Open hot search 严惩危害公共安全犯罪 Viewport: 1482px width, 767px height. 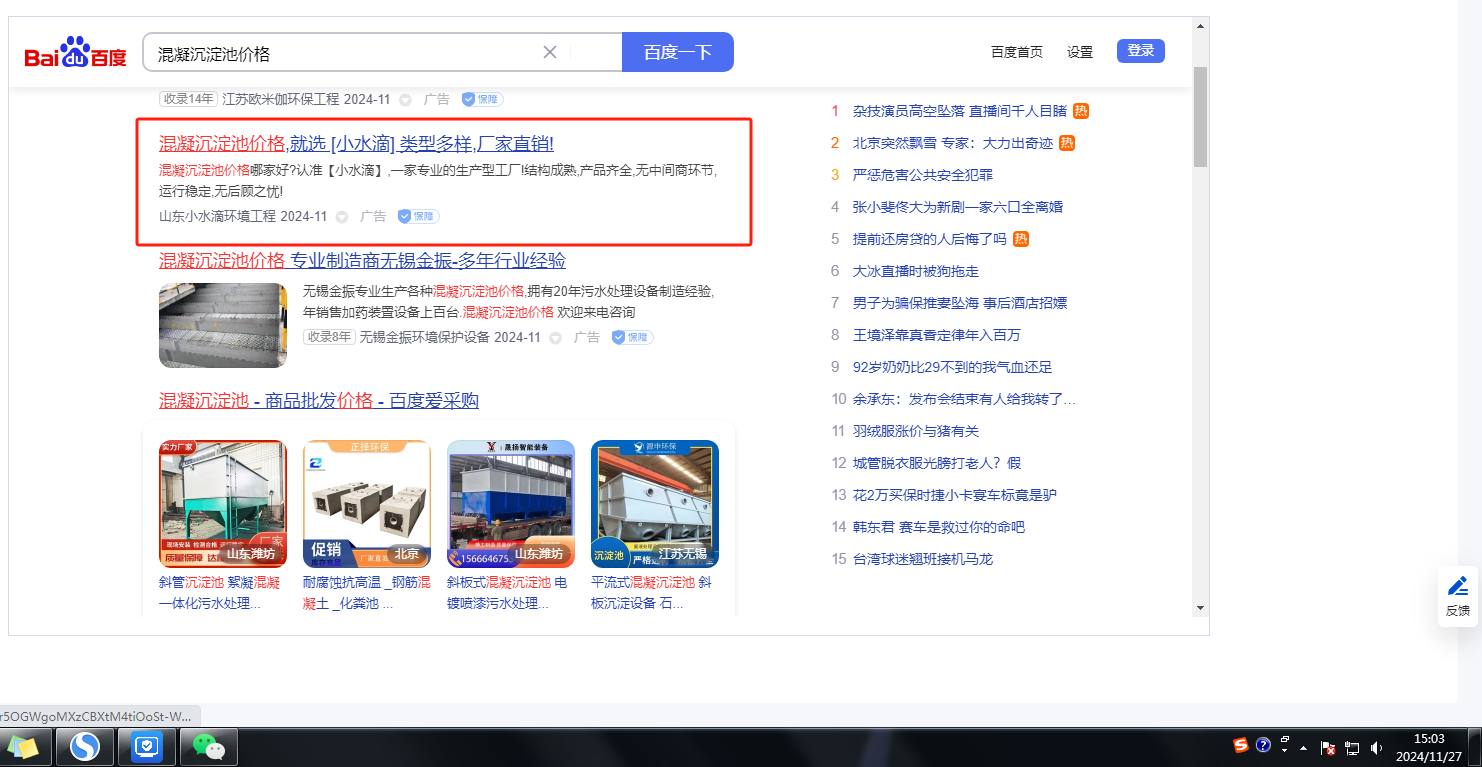coord(923,175)
